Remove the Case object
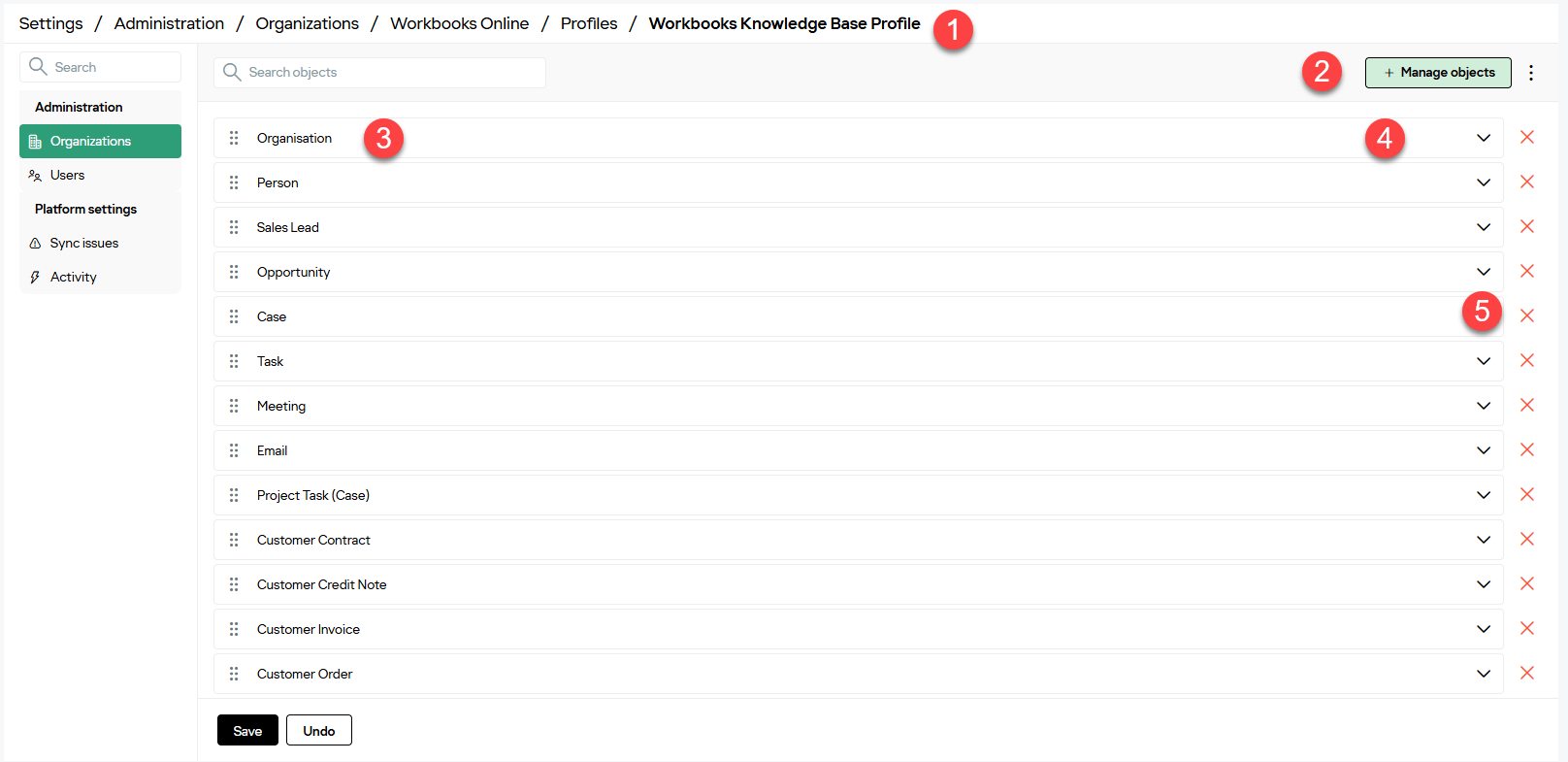1568x762 pixels. [x=1527, y=315]
